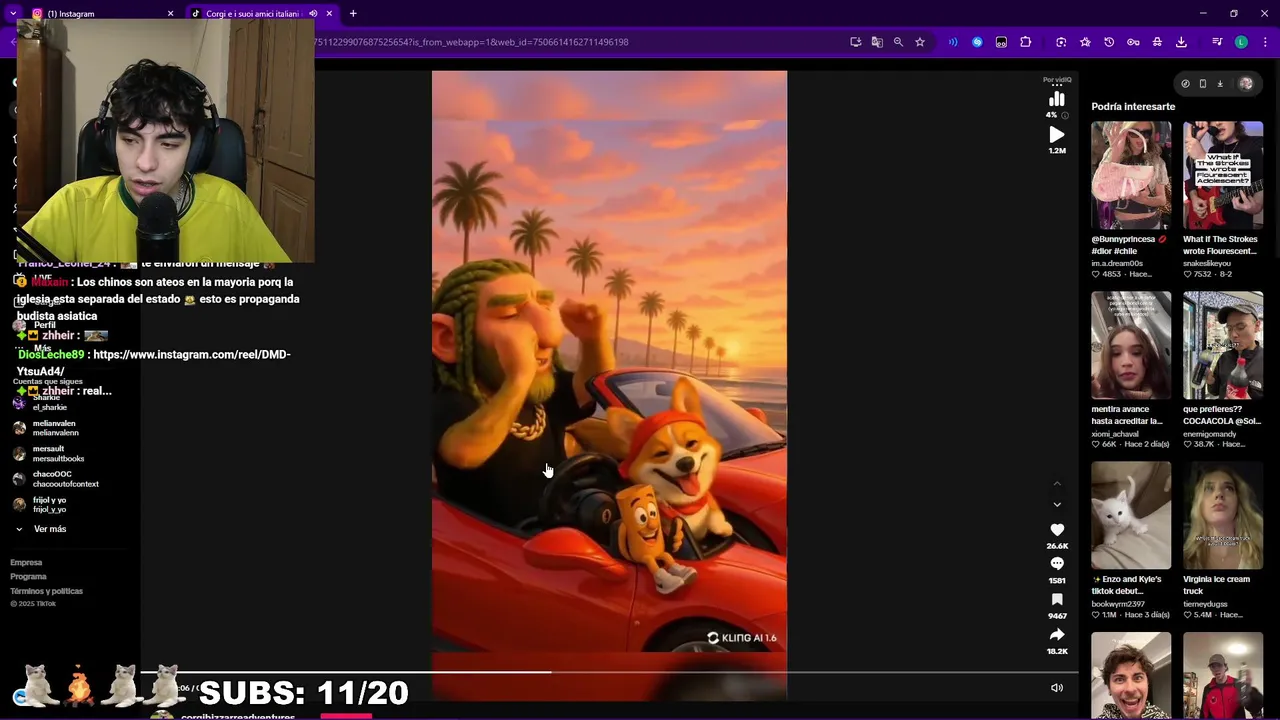Go to previous video with up chevron
Viewport: 1280px width, 720px height.
click(1057, 484)
